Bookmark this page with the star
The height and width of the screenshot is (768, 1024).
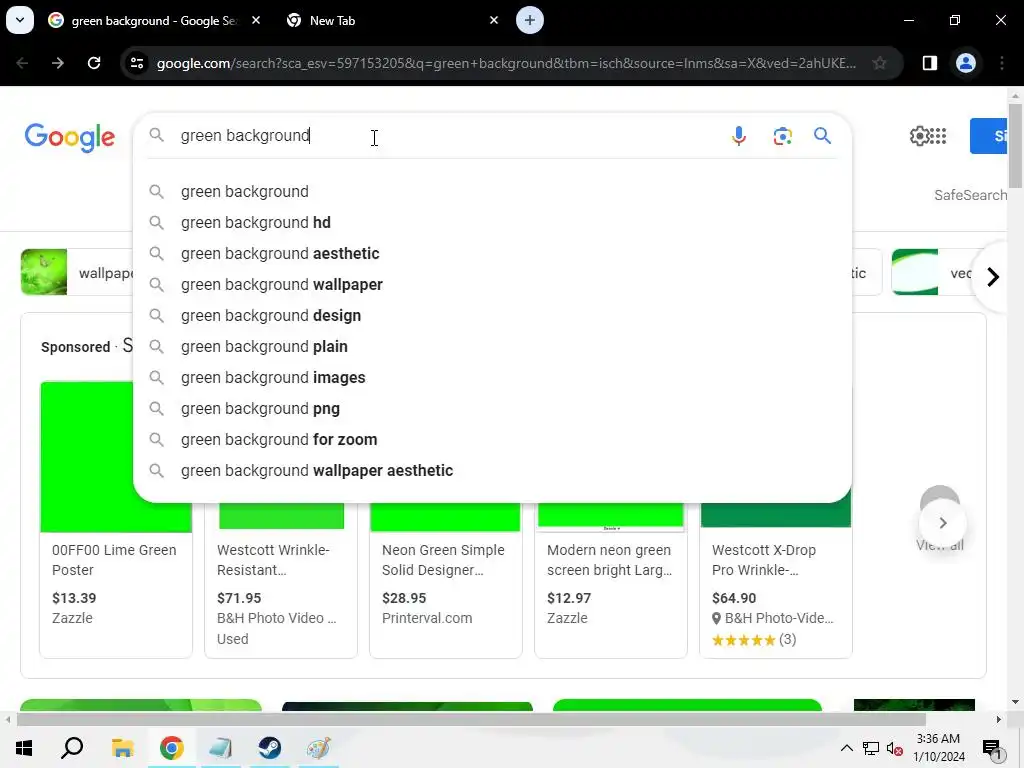880,63
